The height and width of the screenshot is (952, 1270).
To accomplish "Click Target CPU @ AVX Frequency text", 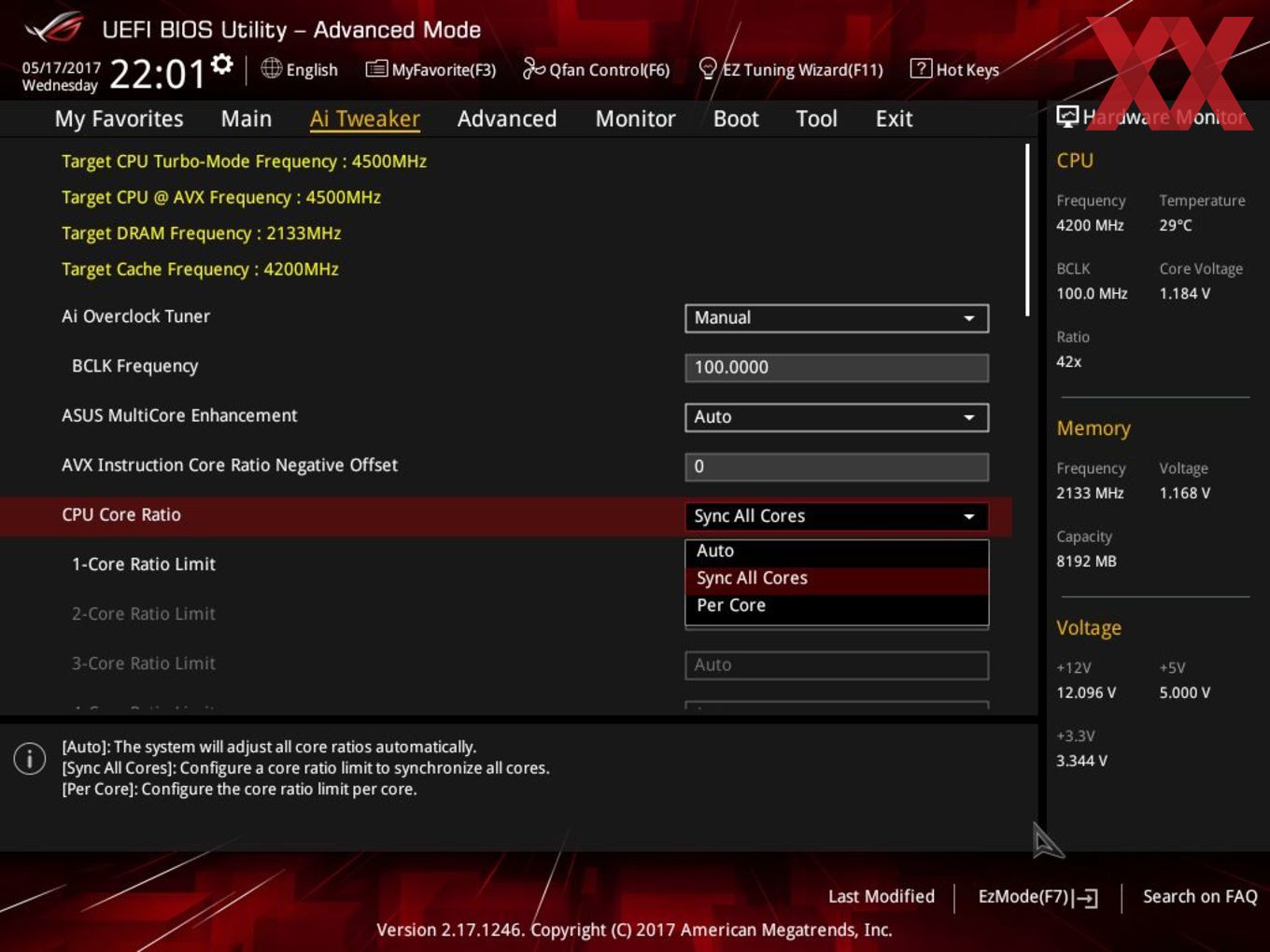I will coord(221,198).
